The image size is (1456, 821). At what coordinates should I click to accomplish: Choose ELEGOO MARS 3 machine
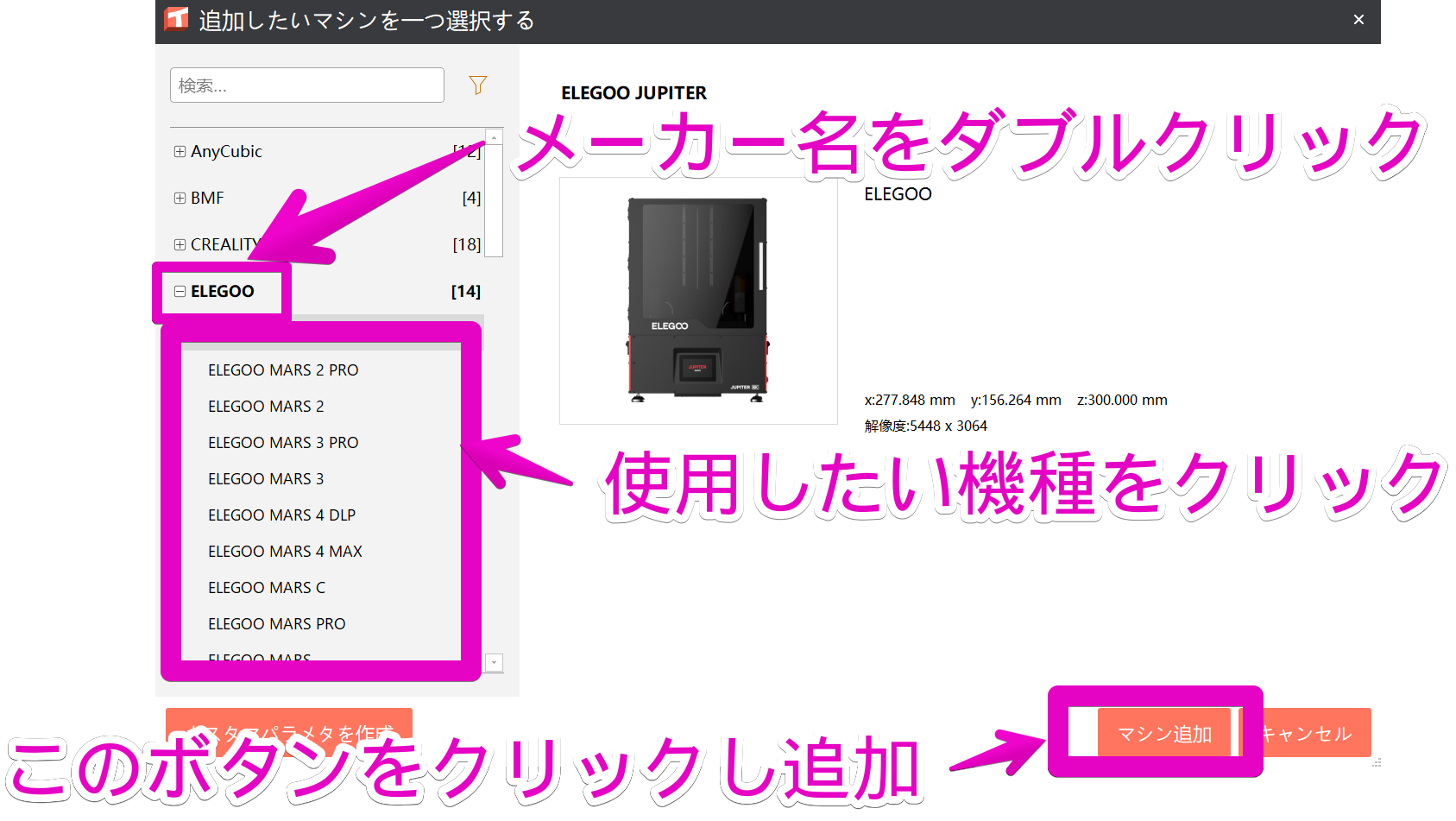pyautogui.click(x=266, y=478)
